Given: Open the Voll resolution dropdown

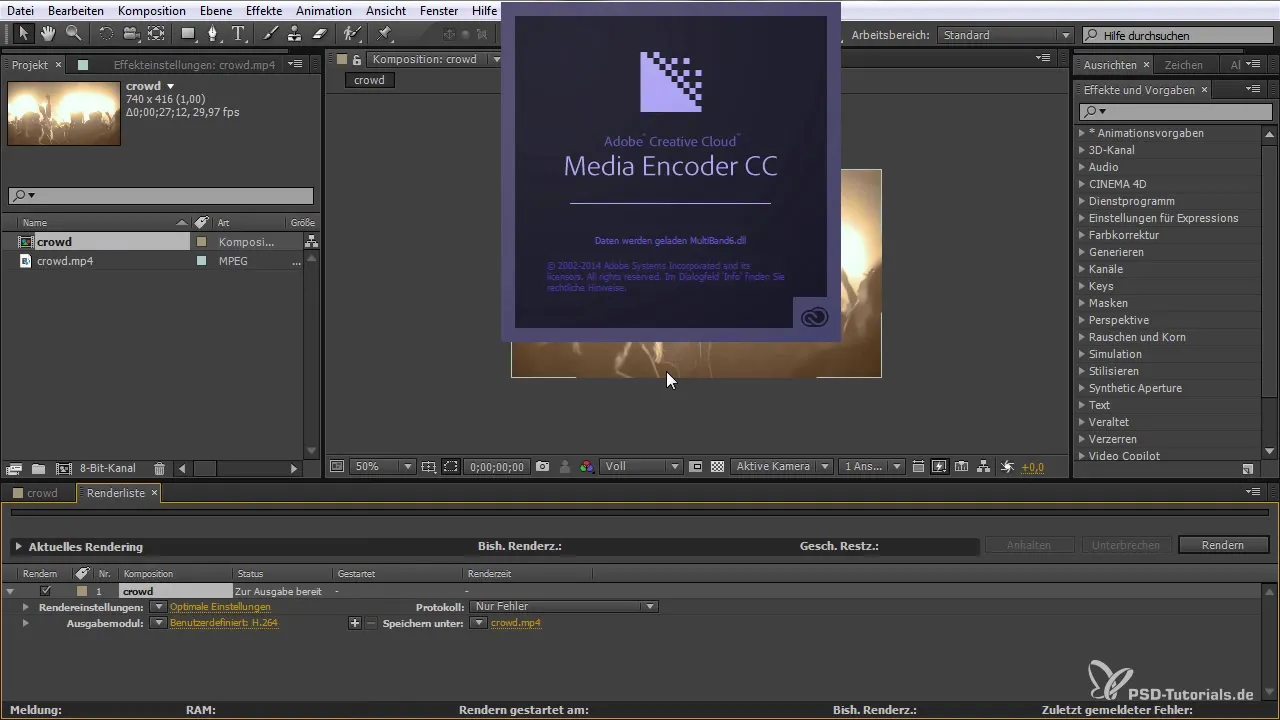Looking at the screenshot, I should pyautogui.click(x=642, y=467).
